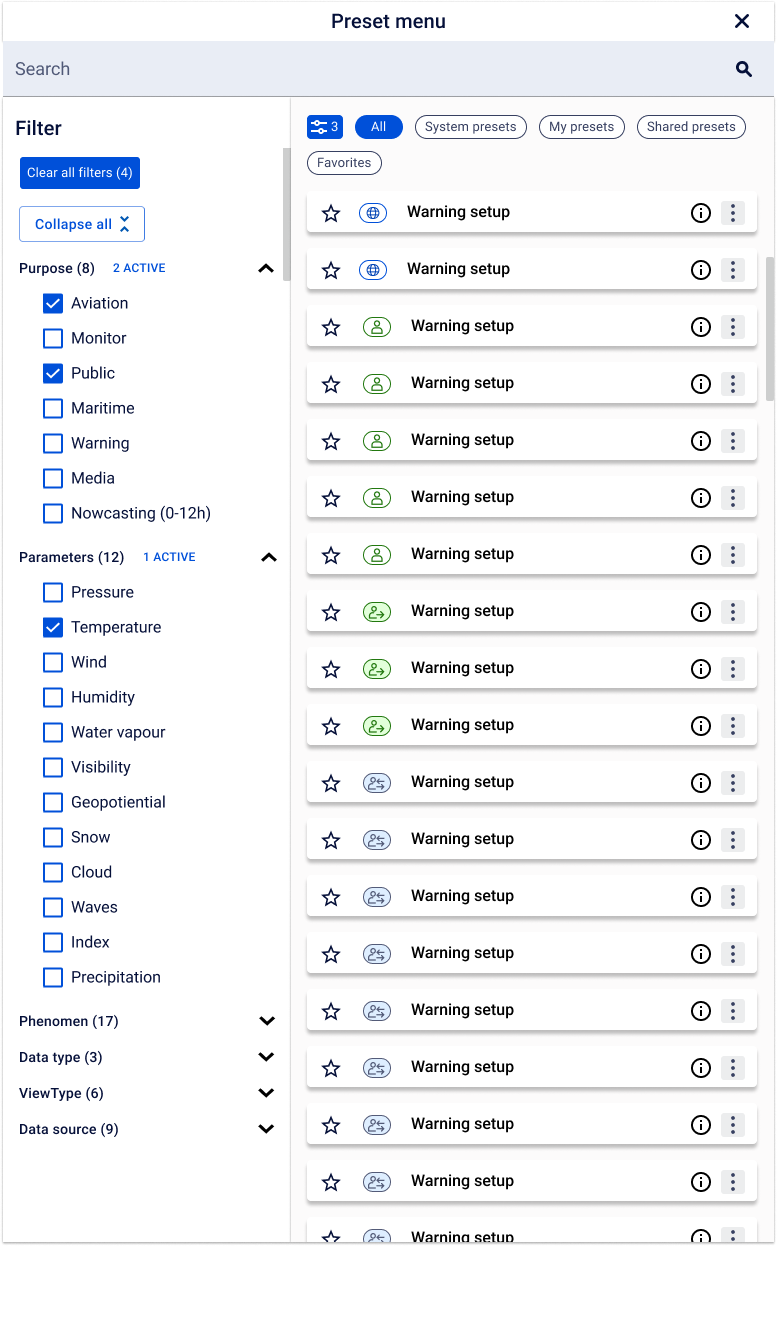Click the search magnifier icon
This screenshot has height=1322, width=777.
743,69
